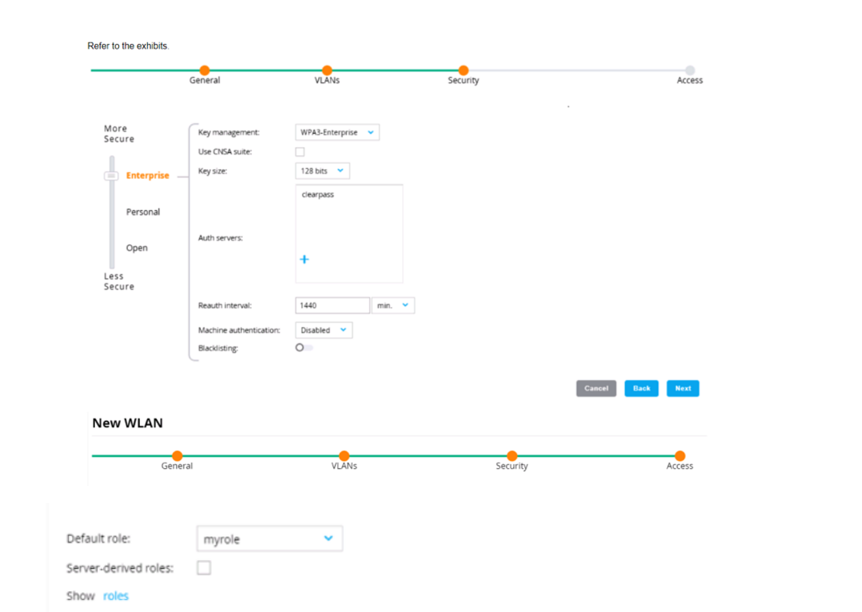
Task: Add an auth server with plus icon
Action: click(304, 259)
